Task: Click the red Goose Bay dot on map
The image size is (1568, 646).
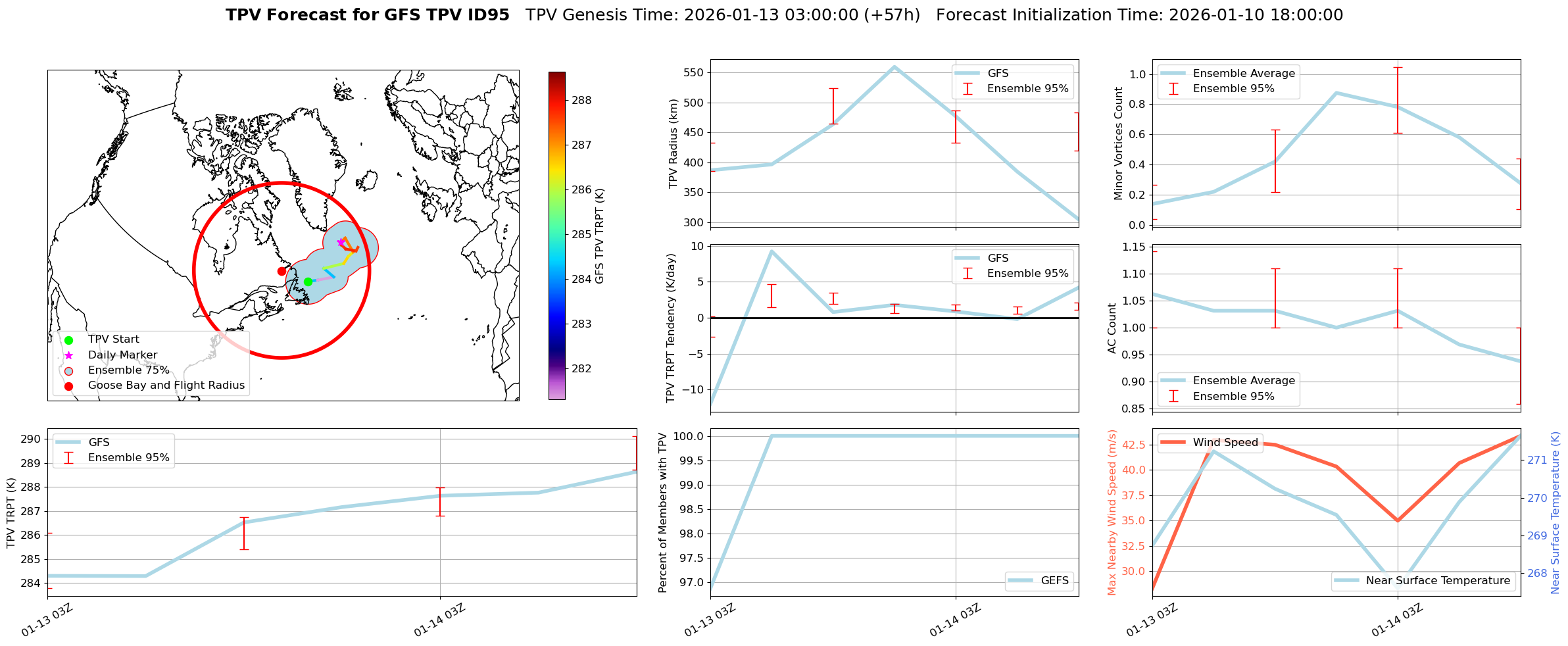Action: [x=282, y=271]
